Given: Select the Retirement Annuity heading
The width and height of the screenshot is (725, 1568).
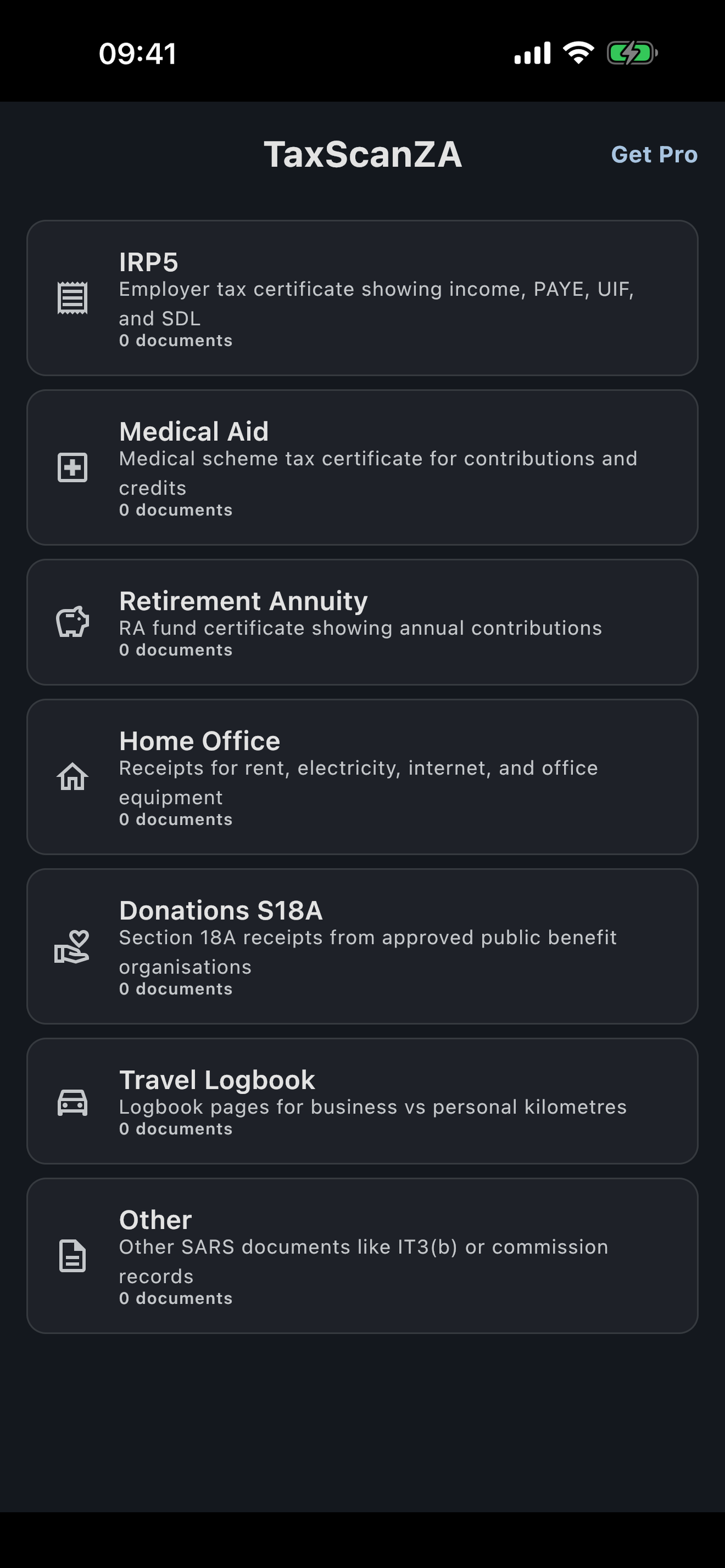Looking at the screenshot, I should [x=243, y=601].
